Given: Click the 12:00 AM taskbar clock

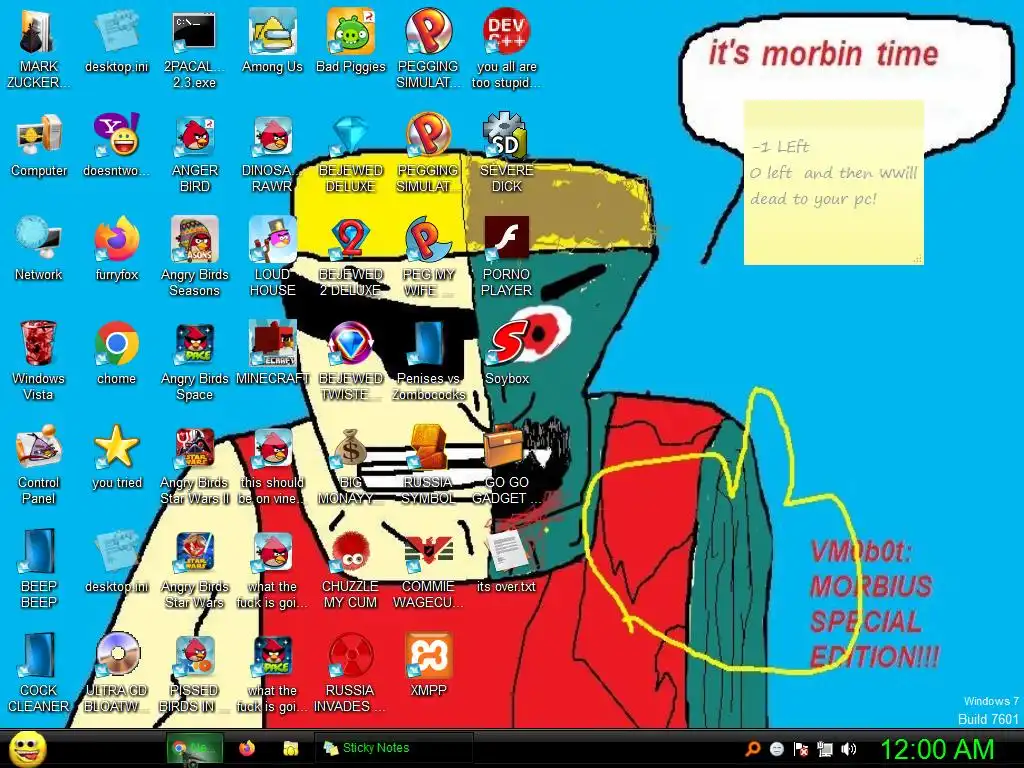Looking at the screenshot, I should pyautogui.click(x=936, y=749).
